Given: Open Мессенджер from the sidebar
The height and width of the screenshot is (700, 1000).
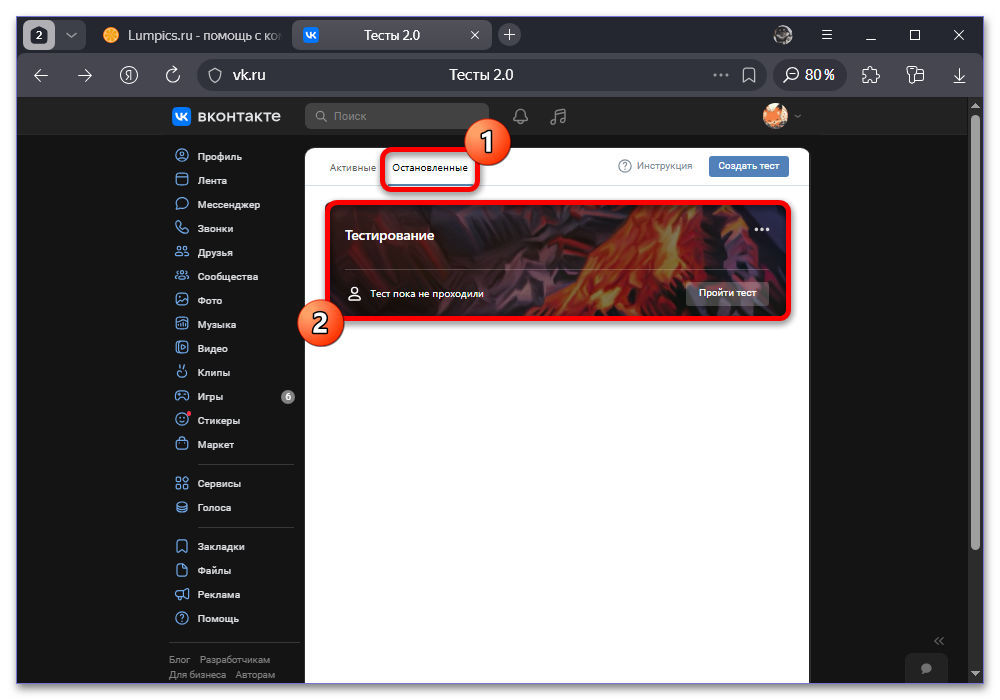Looking at the screenshot, I should (x=217, y=205).
